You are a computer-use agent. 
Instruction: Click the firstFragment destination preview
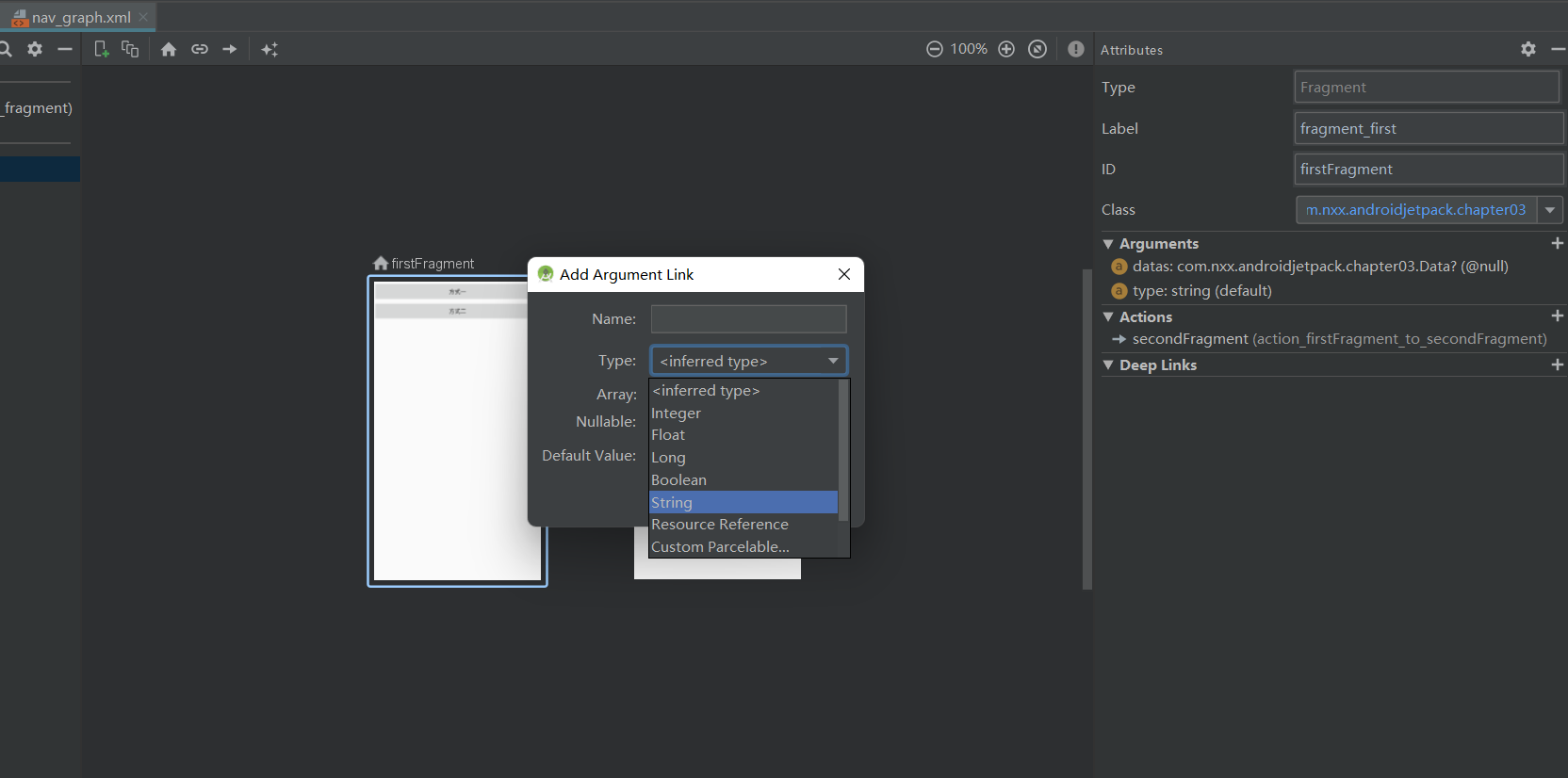tap(457, 431)
